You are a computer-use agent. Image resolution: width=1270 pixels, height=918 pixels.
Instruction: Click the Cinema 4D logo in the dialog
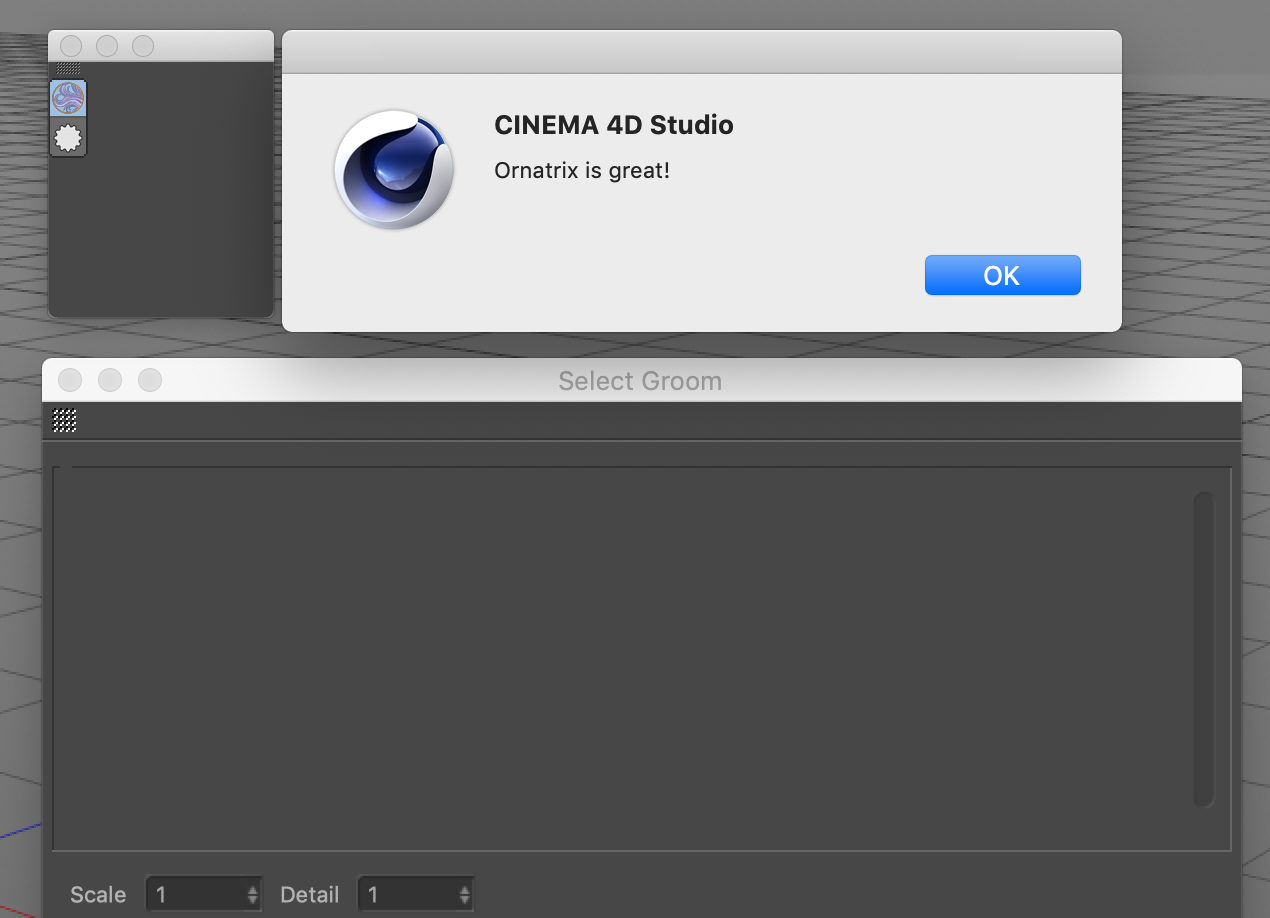[394, 170]
